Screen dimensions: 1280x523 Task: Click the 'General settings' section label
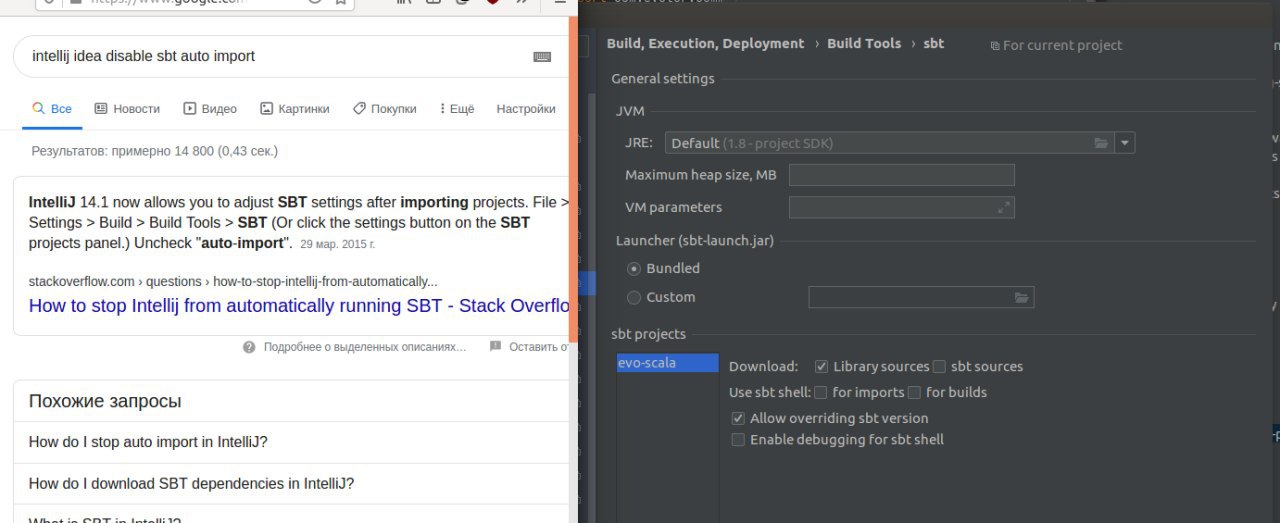point(663,79)
